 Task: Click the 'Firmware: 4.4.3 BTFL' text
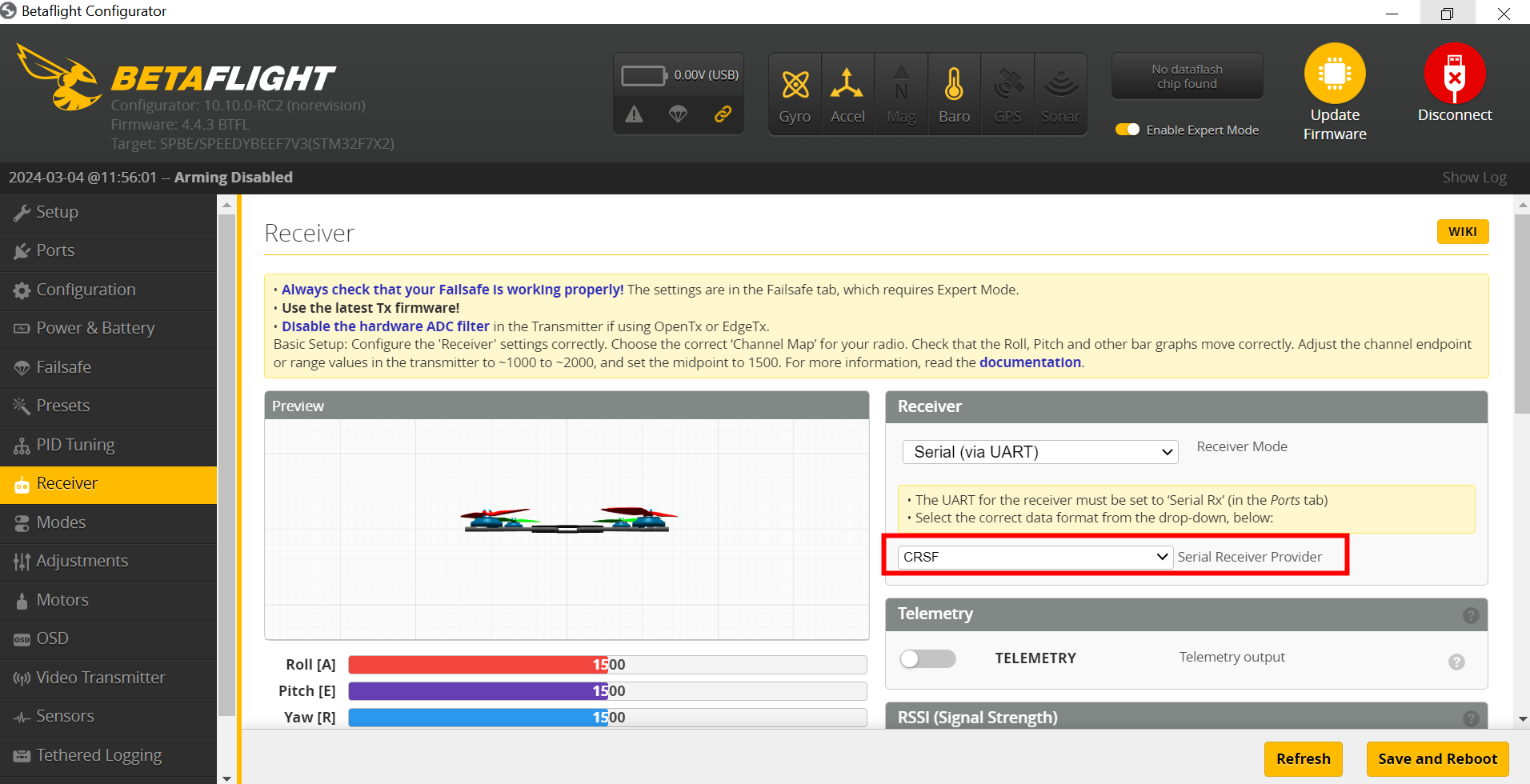180,125
